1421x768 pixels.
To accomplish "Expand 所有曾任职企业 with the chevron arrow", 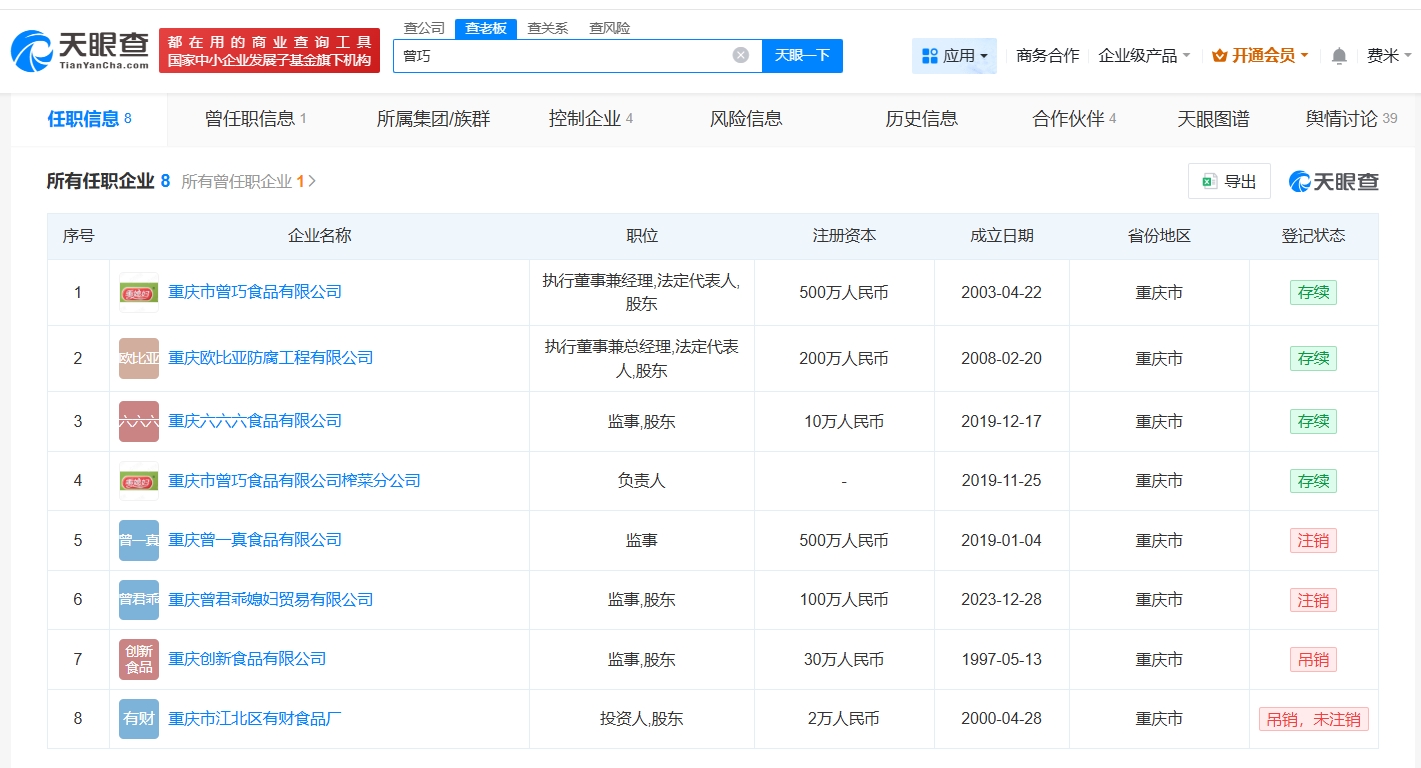I will click(312, 182).
